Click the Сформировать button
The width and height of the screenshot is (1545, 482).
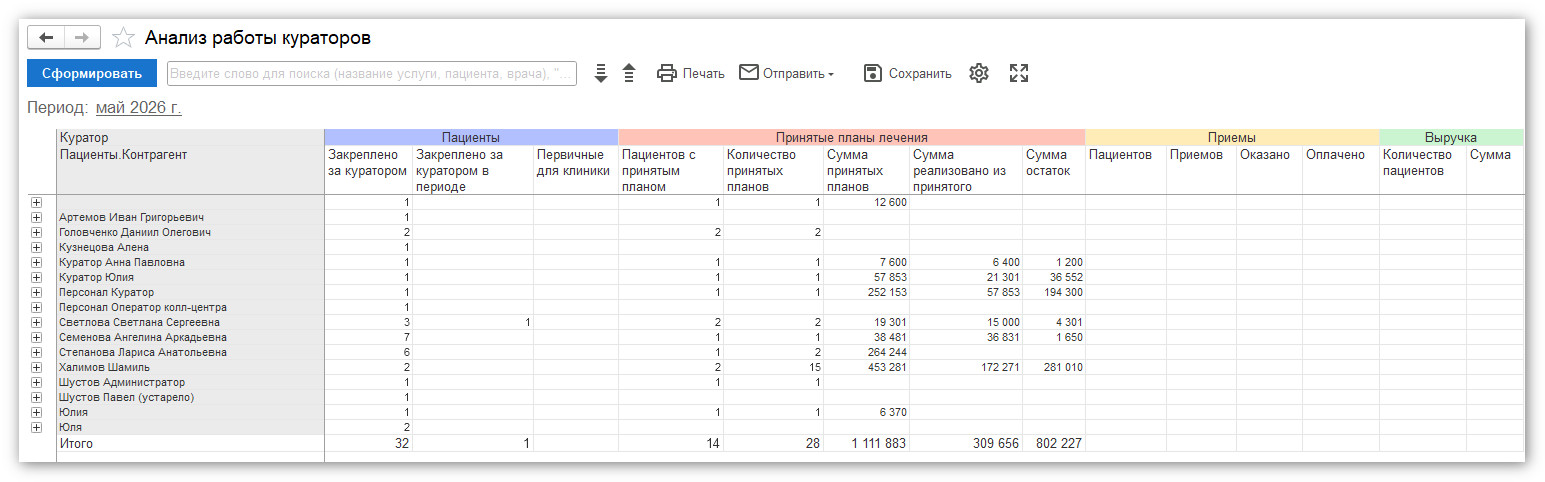pyautogui.click(x=92, y=73)
